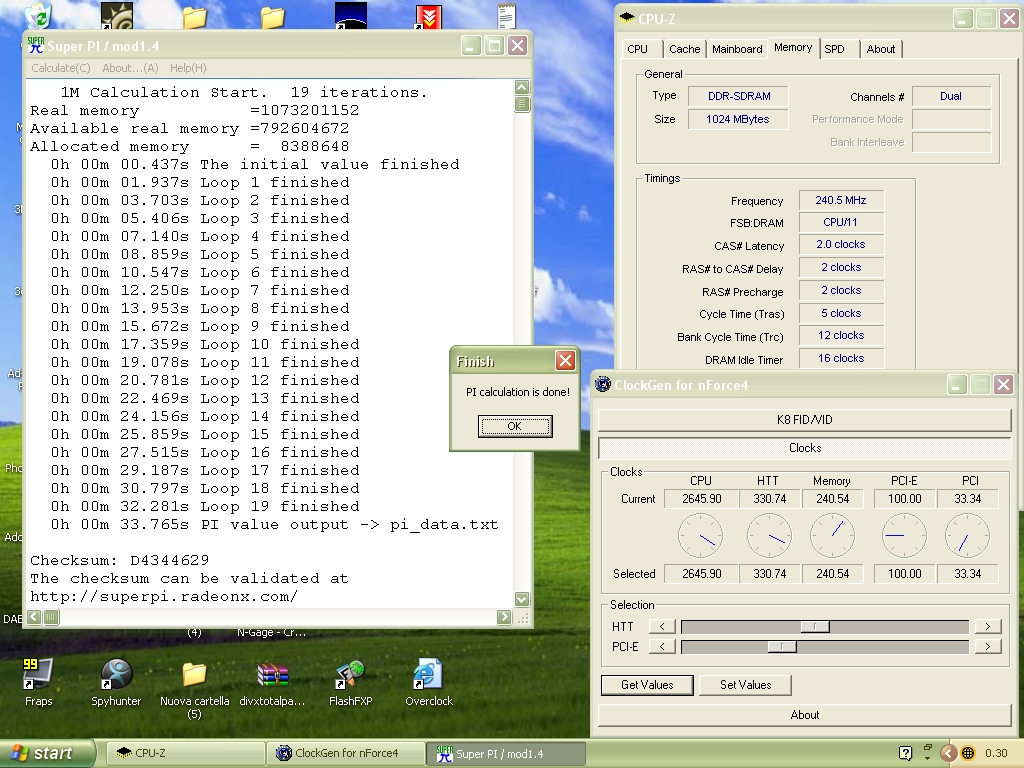Screen dimensions: 1024x768
Task: Open the Spyhunter desktop shortcut
Action: coord(116,682)
